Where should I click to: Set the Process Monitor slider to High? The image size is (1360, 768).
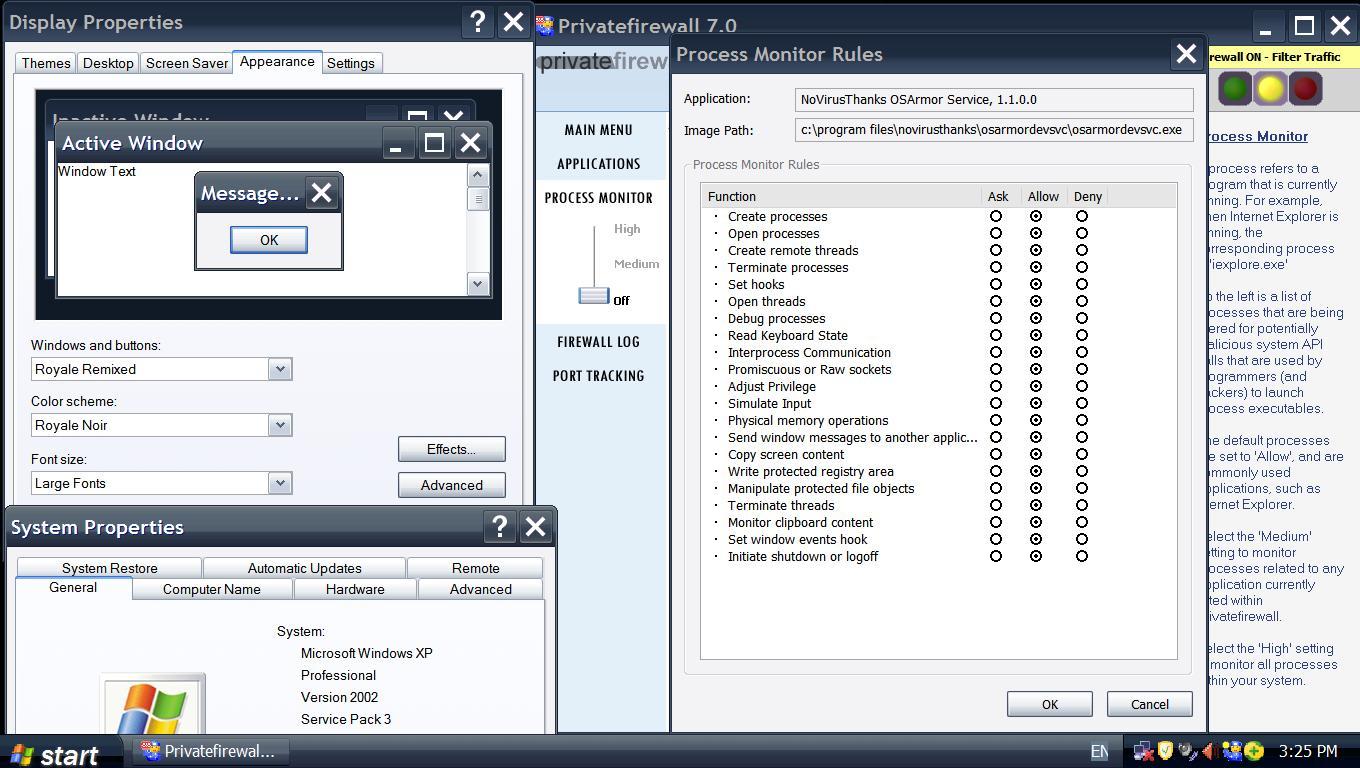[627, 229]
